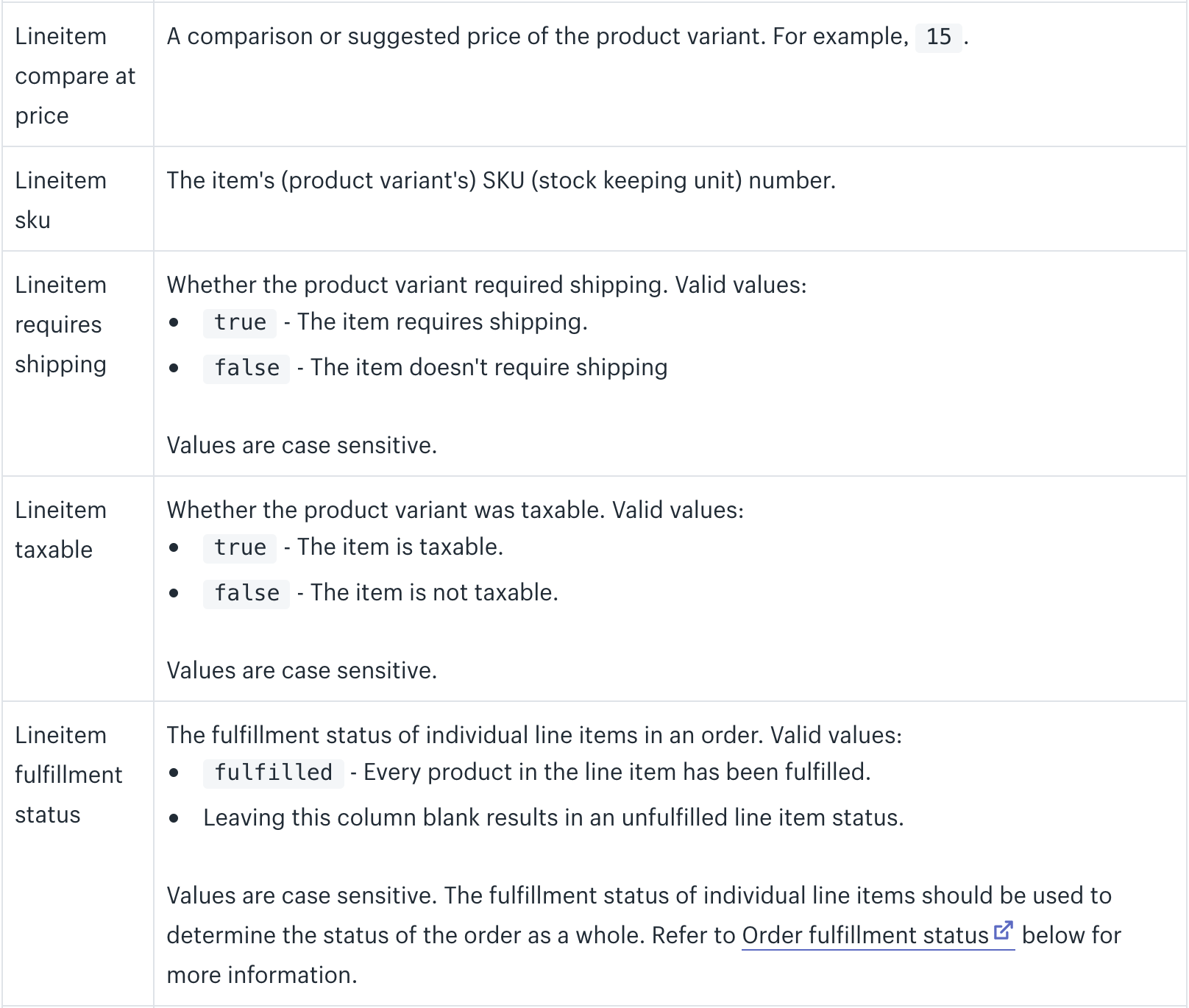Click 'Values are case sensitive' under requires shipping

[302, 445]
